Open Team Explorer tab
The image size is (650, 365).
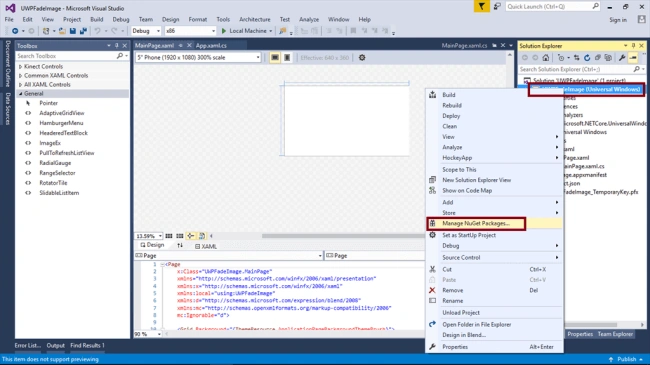(x=615, y=334)
